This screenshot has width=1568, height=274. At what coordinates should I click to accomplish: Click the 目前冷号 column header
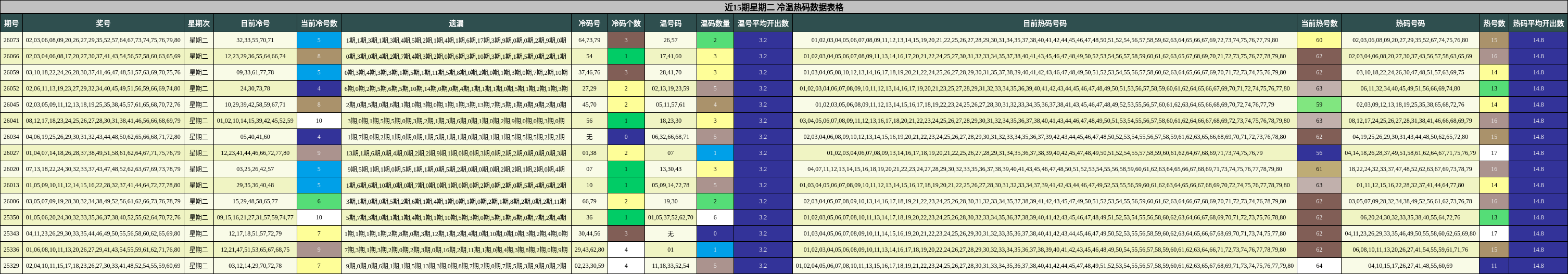255,23
